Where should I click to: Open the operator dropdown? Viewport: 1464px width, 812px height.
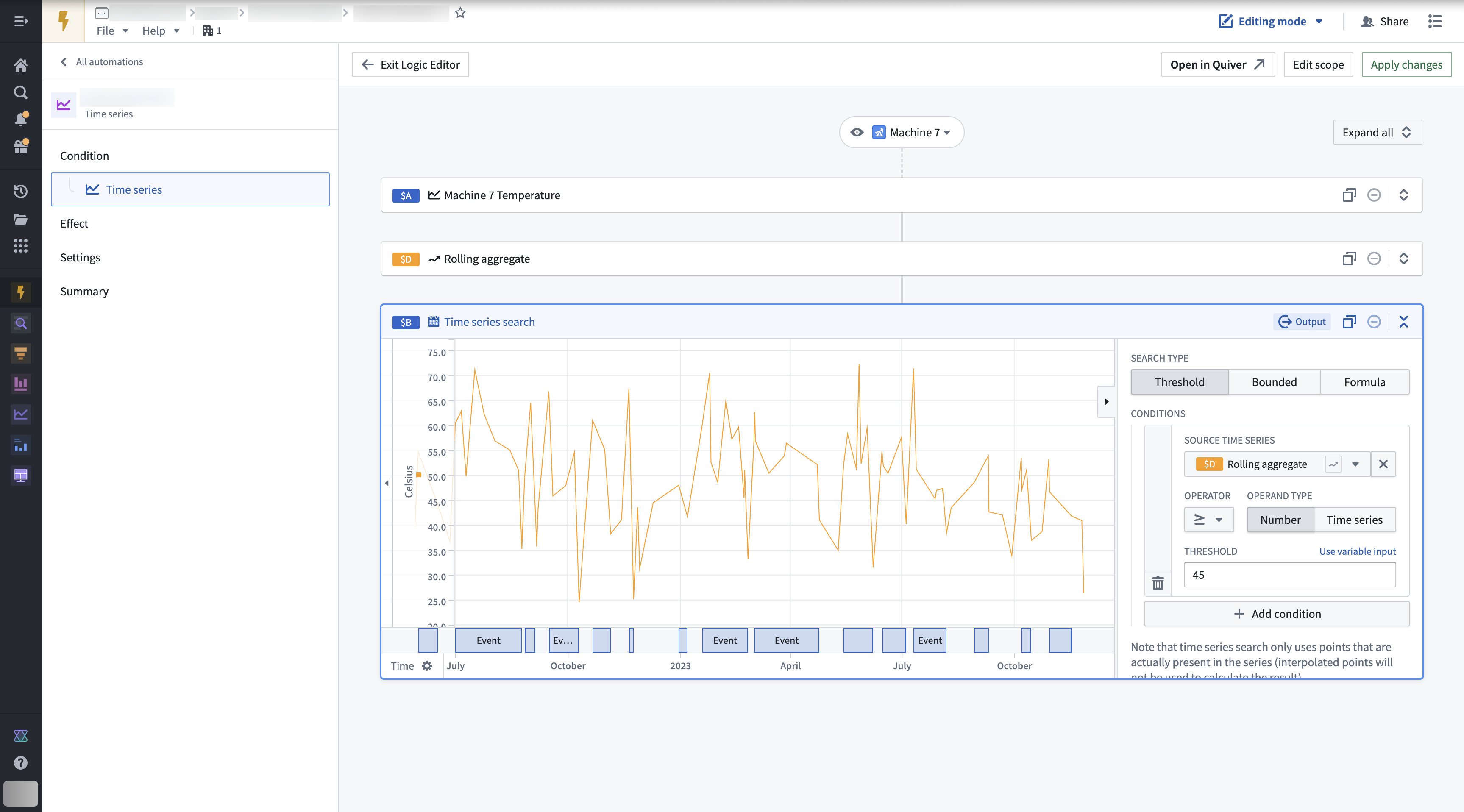(x=1209, y=520)
